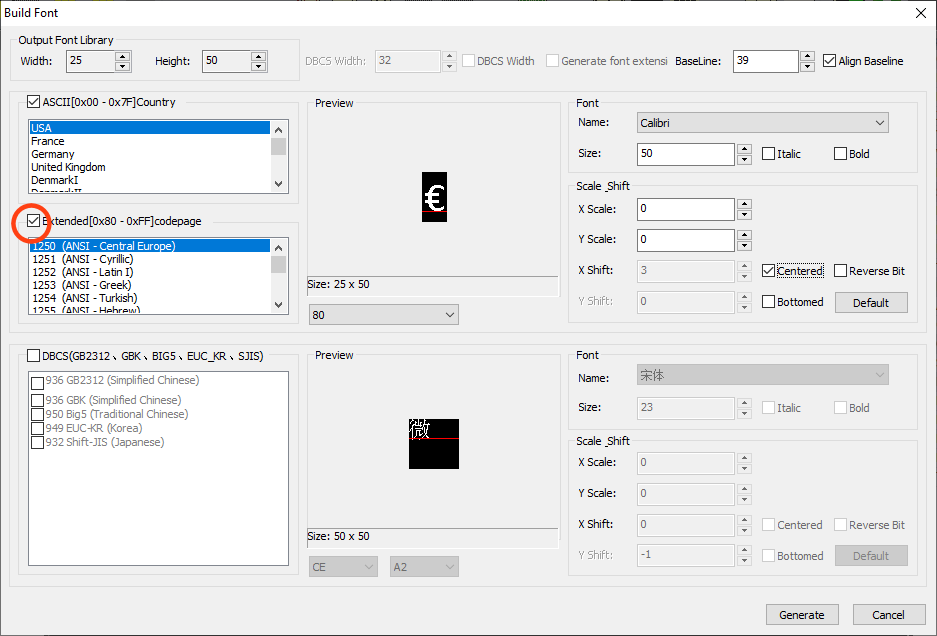The height and width of the screenshot is (636, 937).
Task: Decrease the font Size spinner value
Action: pos(743,159)
